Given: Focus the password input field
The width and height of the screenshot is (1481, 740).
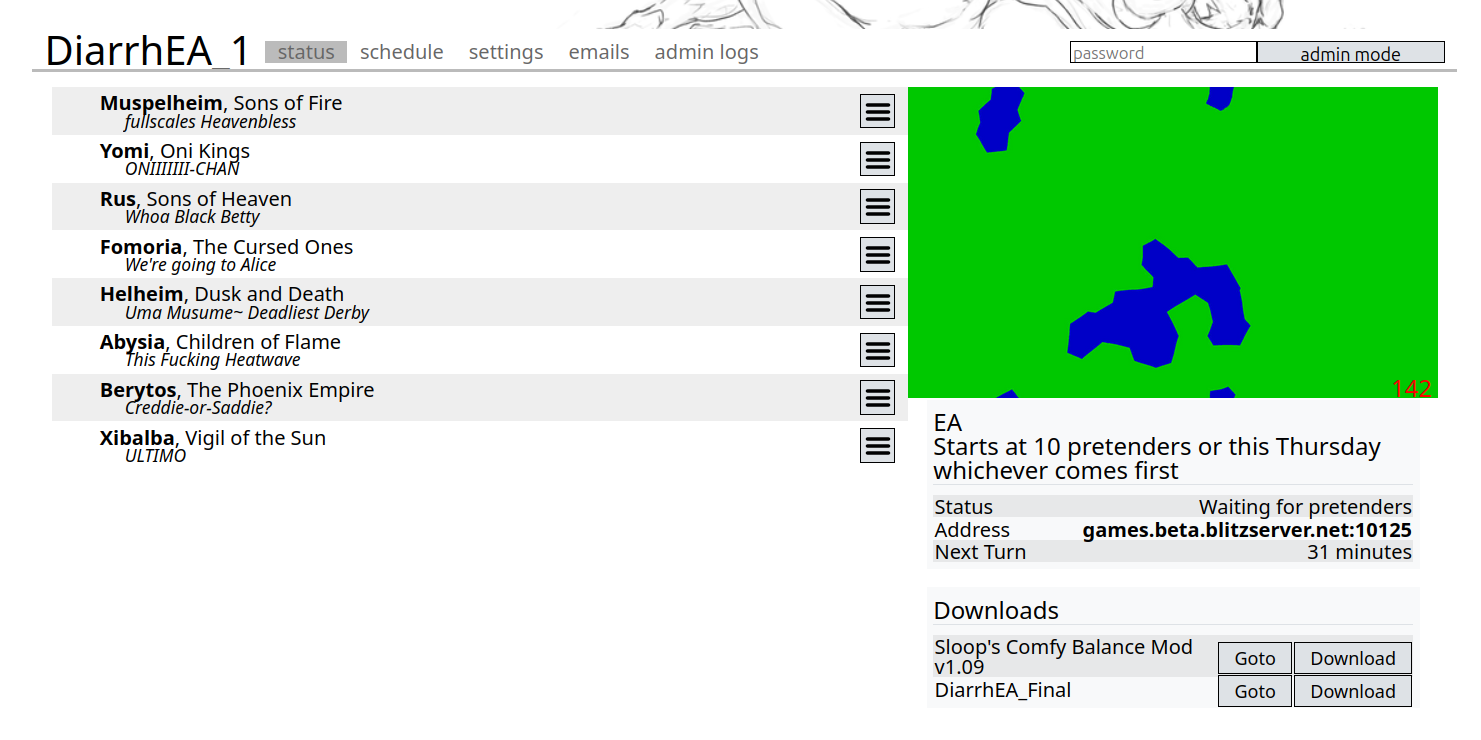Looking at the screenshot, I should click(1163, 53).
